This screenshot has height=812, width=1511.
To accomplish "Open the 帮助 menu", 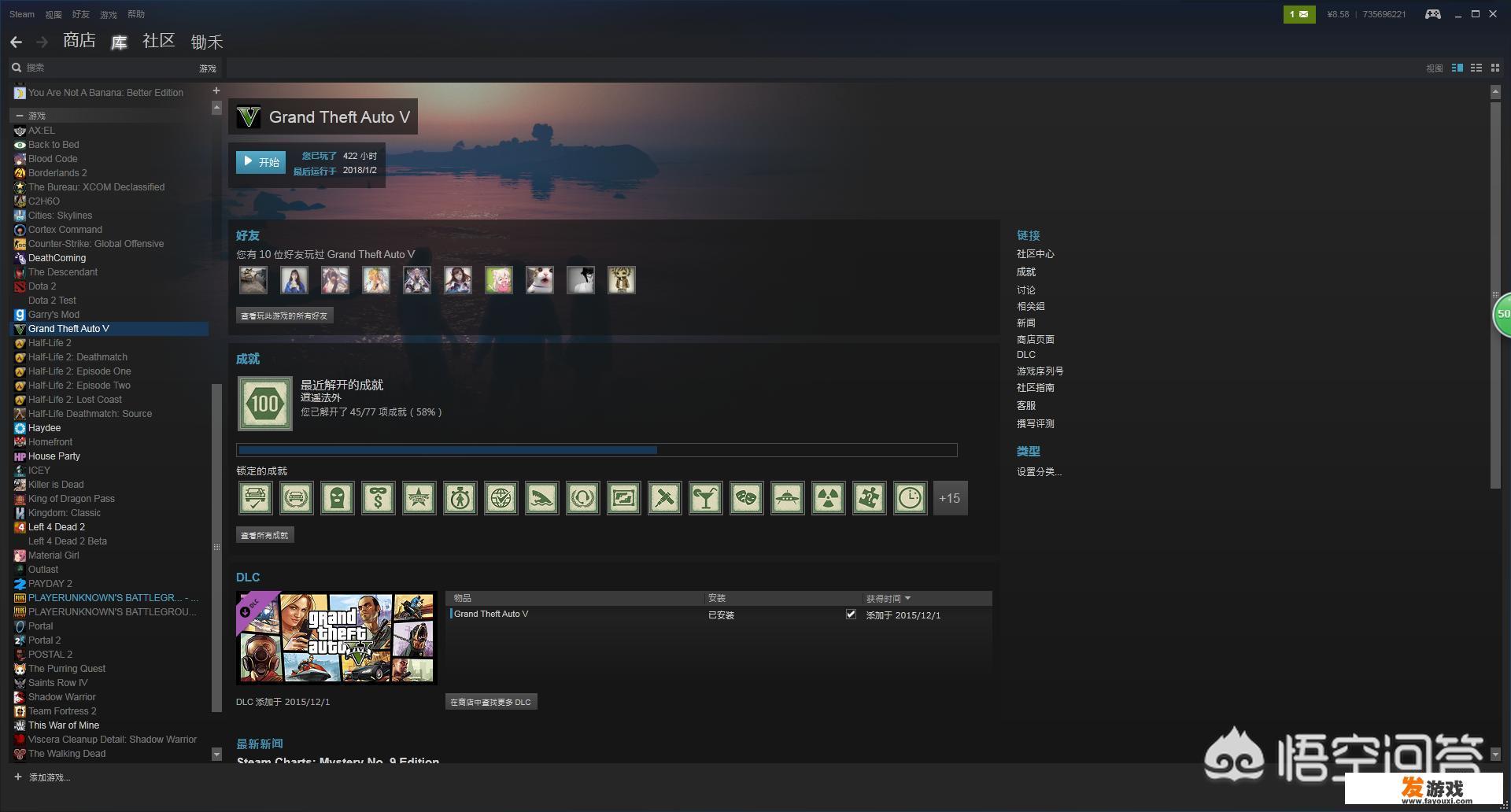I will [136, 14].
